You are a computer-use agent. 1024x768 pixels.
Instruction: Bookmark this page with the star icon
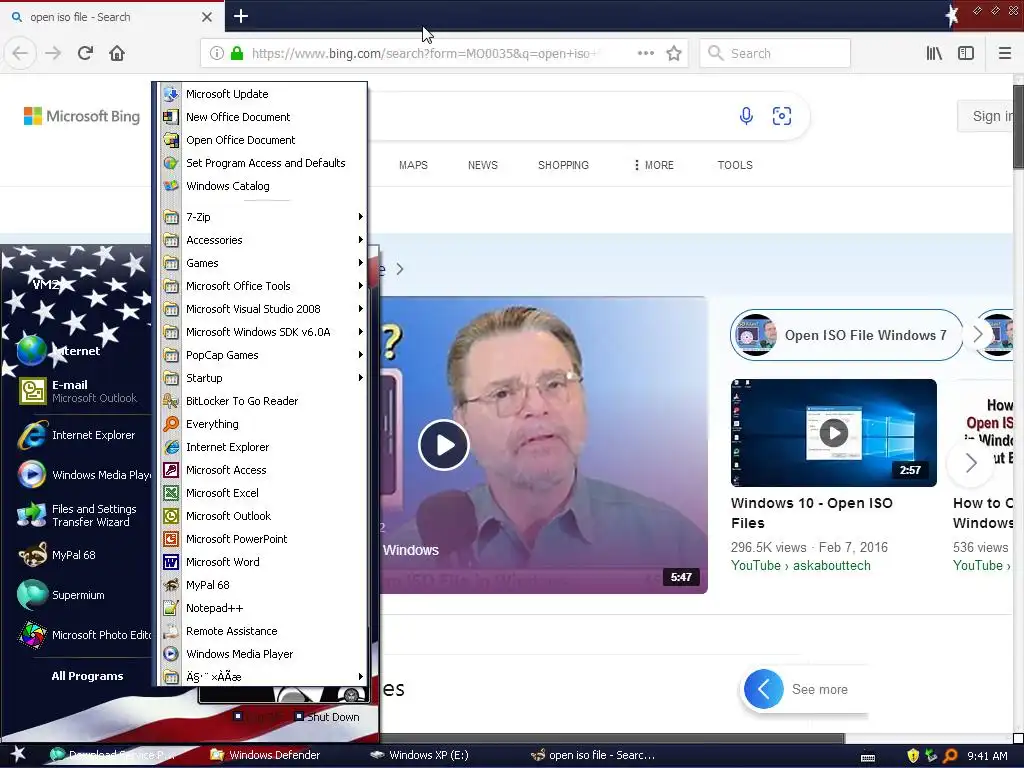(674, 54)
